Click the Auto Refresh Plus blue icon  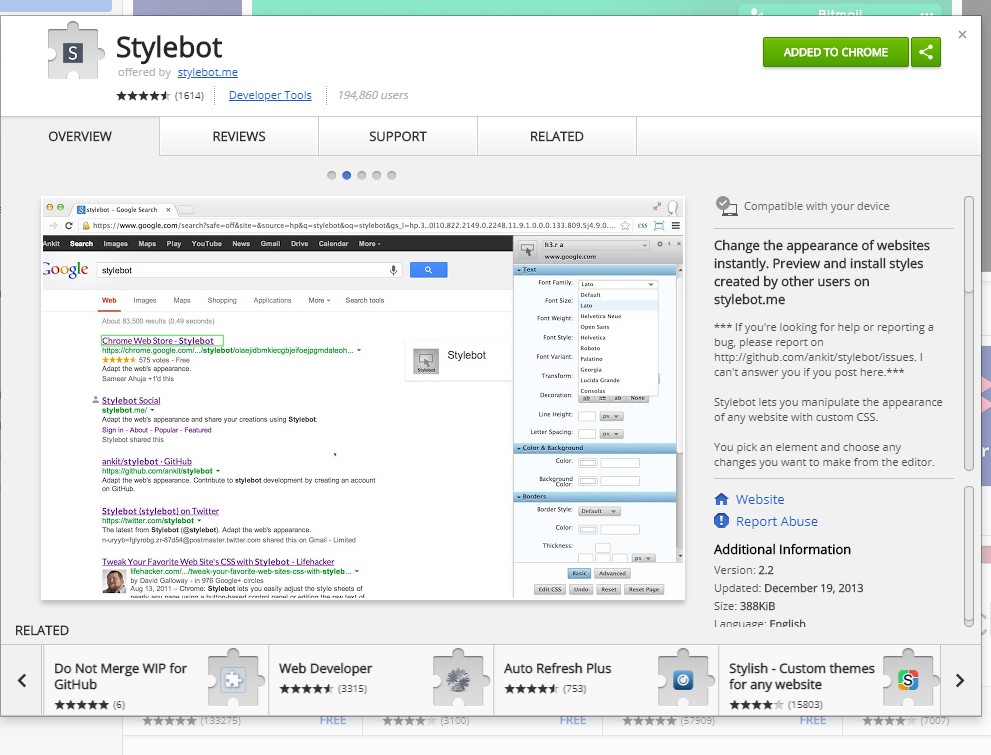(682, 679)
